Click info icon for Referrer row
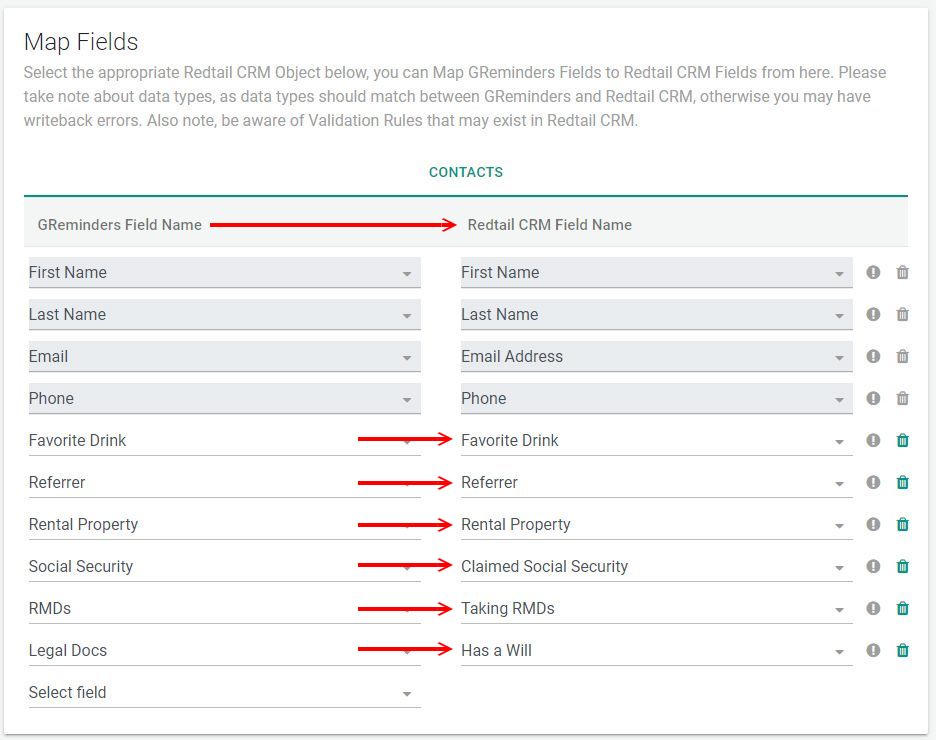Viewport: 936px width, 740px height. tap(873, 482)
